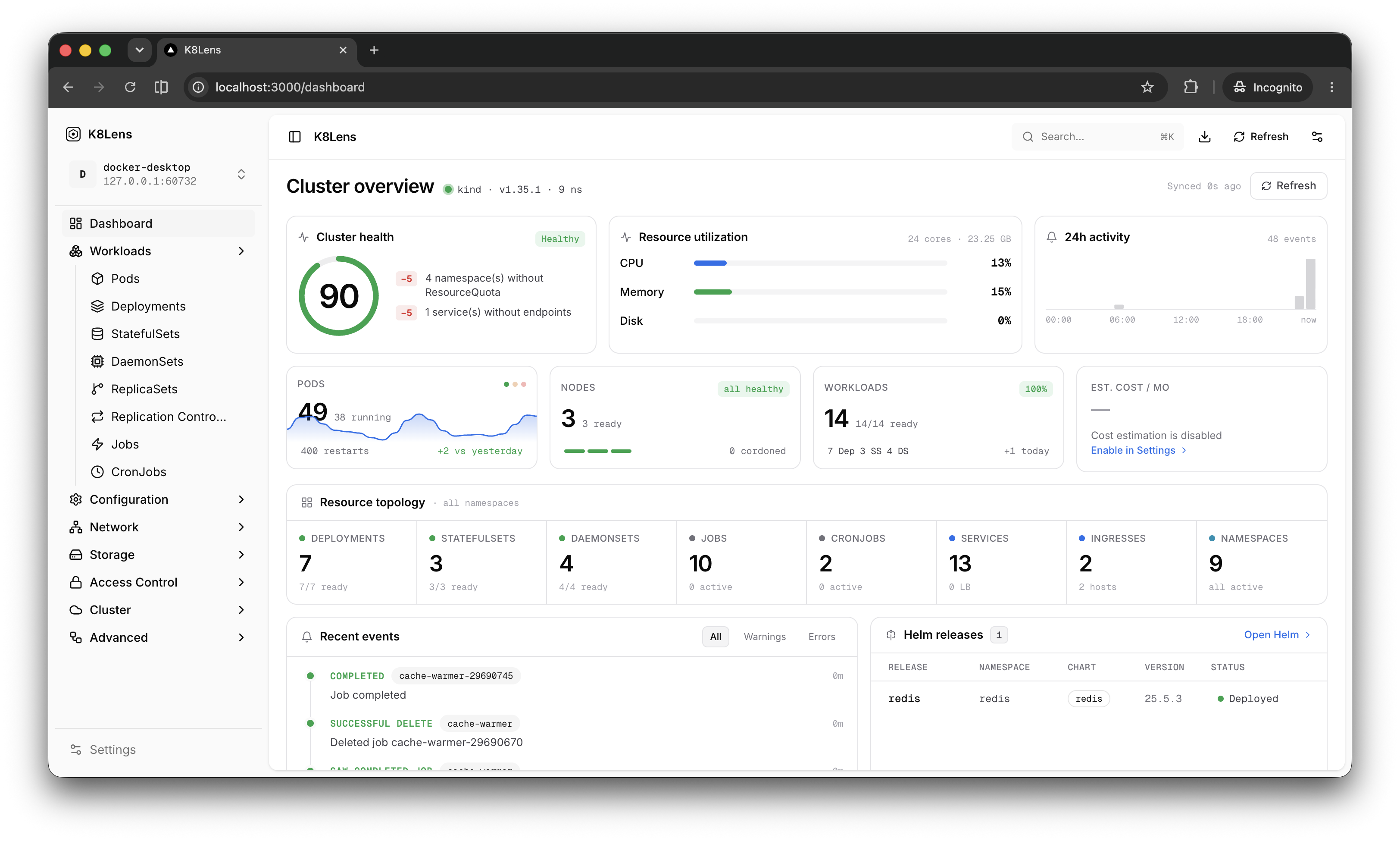This screenshot has height=841, width=1400.
Task: Click the Resource utilization pulse icon
Action: [x=626, y=237]
